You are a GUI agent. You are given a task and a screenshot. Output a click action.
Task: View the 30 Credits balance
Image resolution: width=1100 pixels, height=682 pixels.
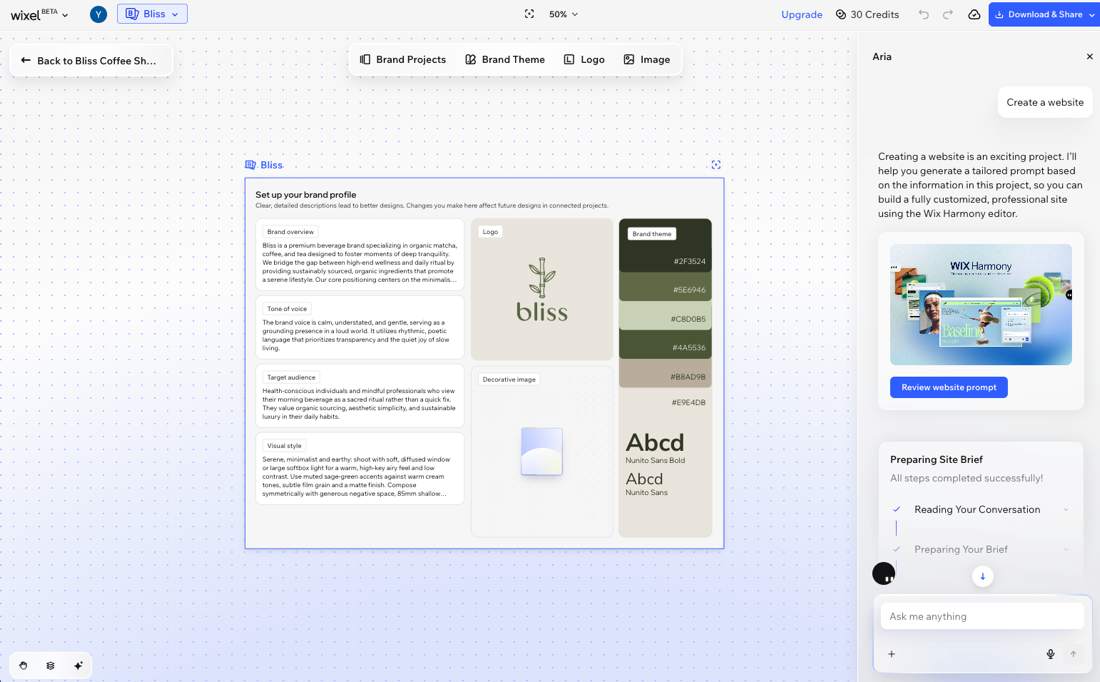[x=867, y=14]
